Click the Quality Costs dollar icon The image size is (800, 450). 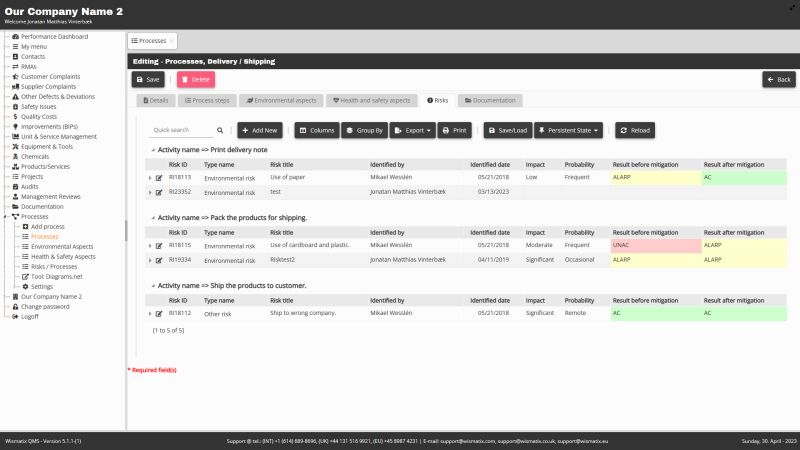15,117
